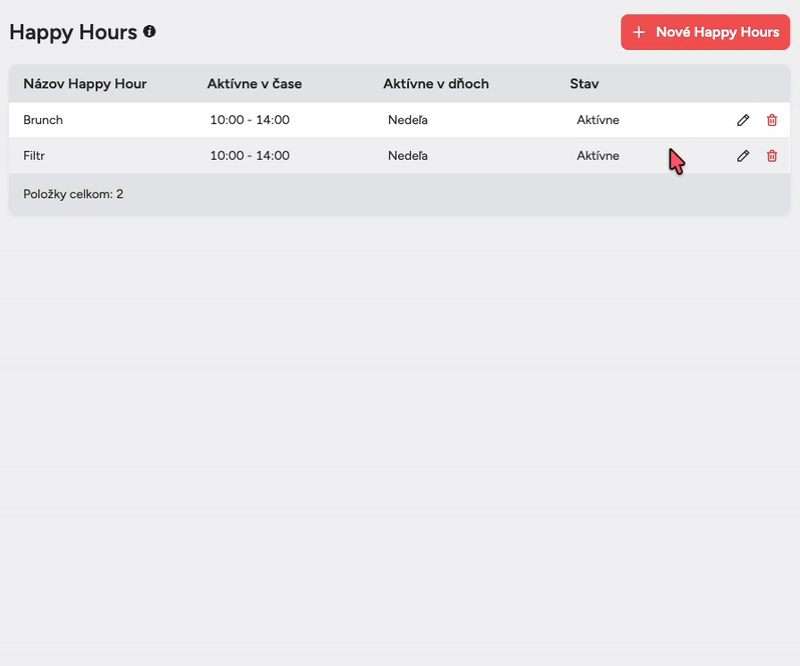Click the 10:00 - 14:00 time in Brunch row
Viewport: 800px width, 666px height.
click(250, 120)
